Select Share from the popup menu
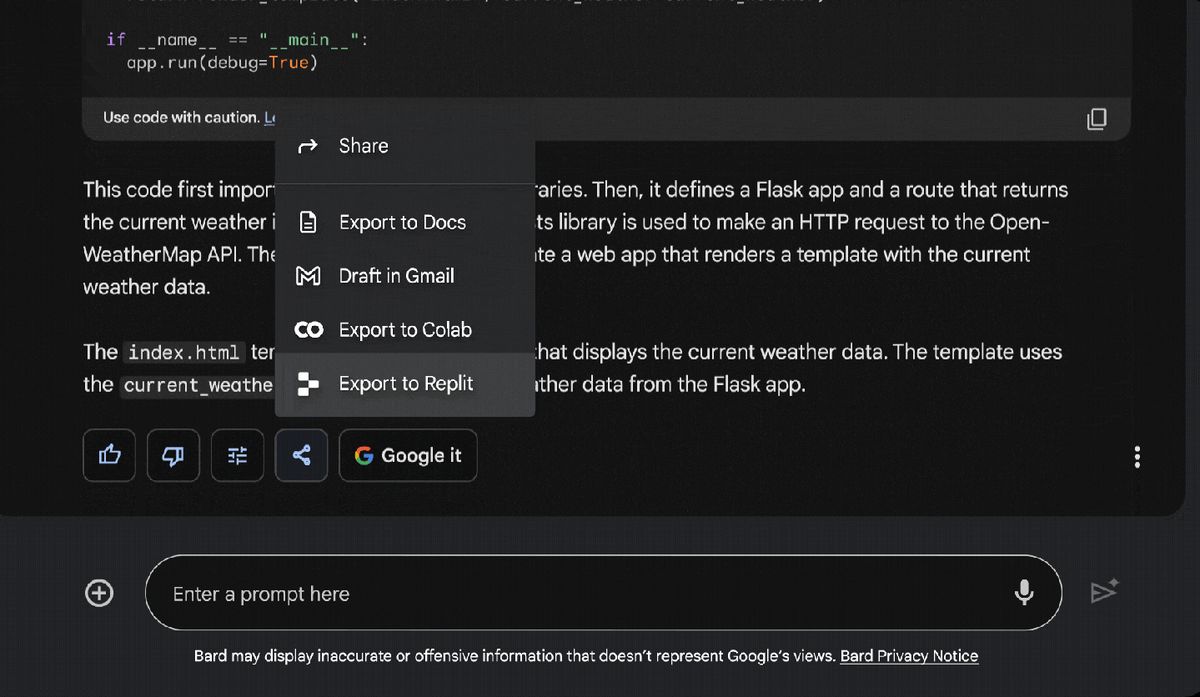1200x697 pixels. coord(405,146)
